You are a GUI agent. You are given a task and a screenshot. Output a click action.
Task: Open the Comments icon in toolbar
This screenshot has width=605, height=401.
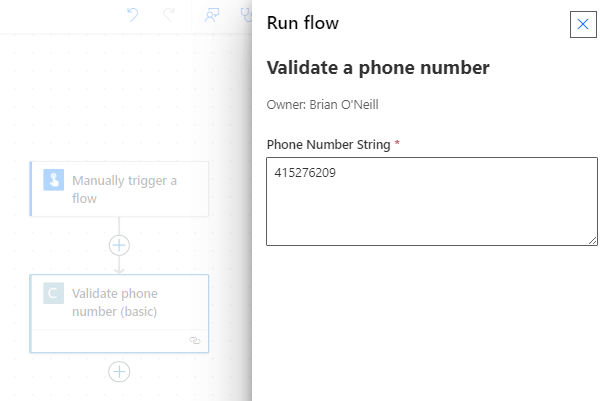pos(212,15)
